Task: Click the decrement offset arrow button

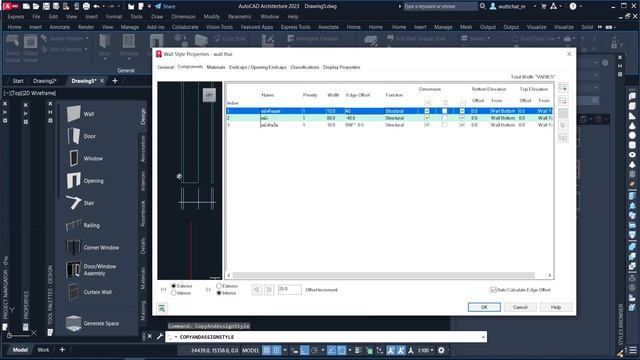Action: [257, 290]
